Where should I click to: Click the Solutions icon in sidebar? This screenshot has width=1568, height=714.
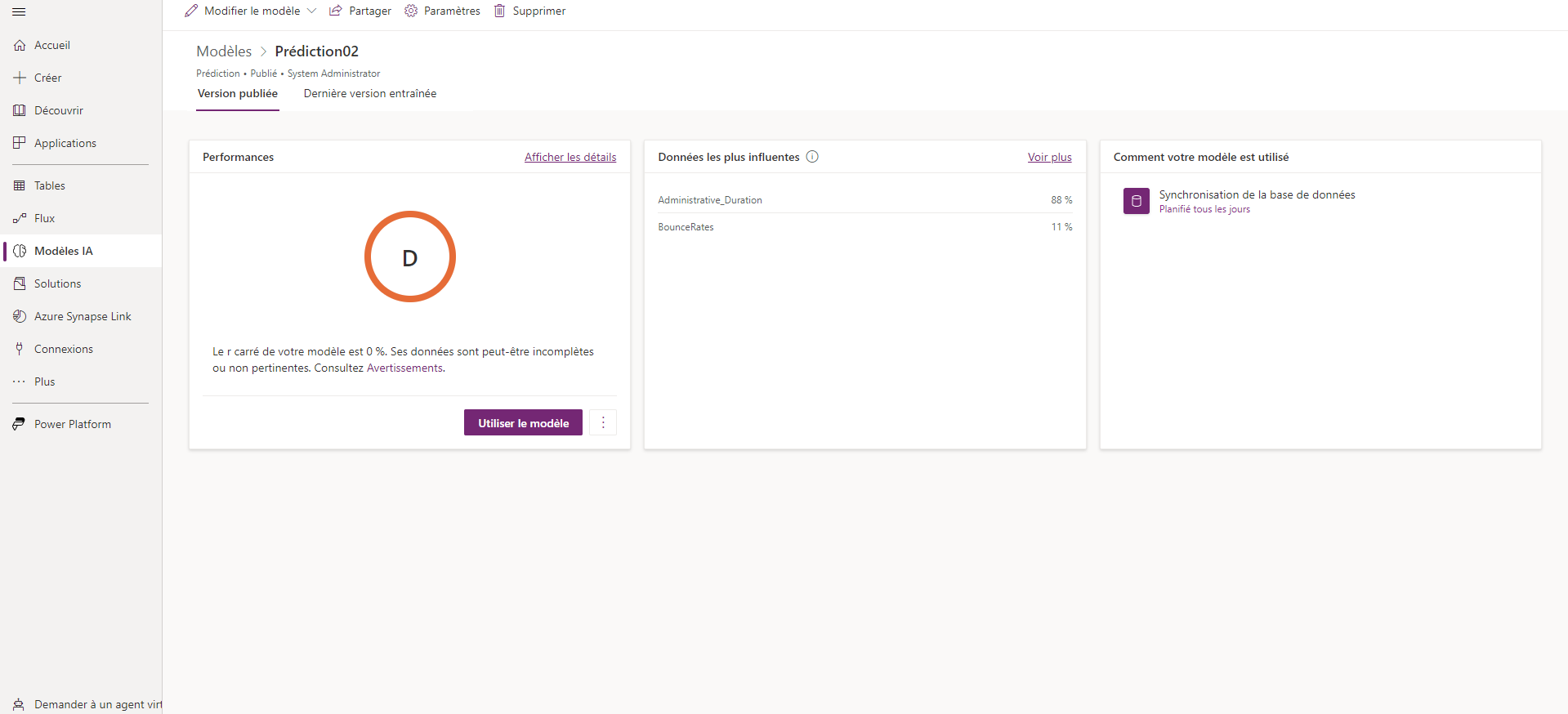[20, 283]
